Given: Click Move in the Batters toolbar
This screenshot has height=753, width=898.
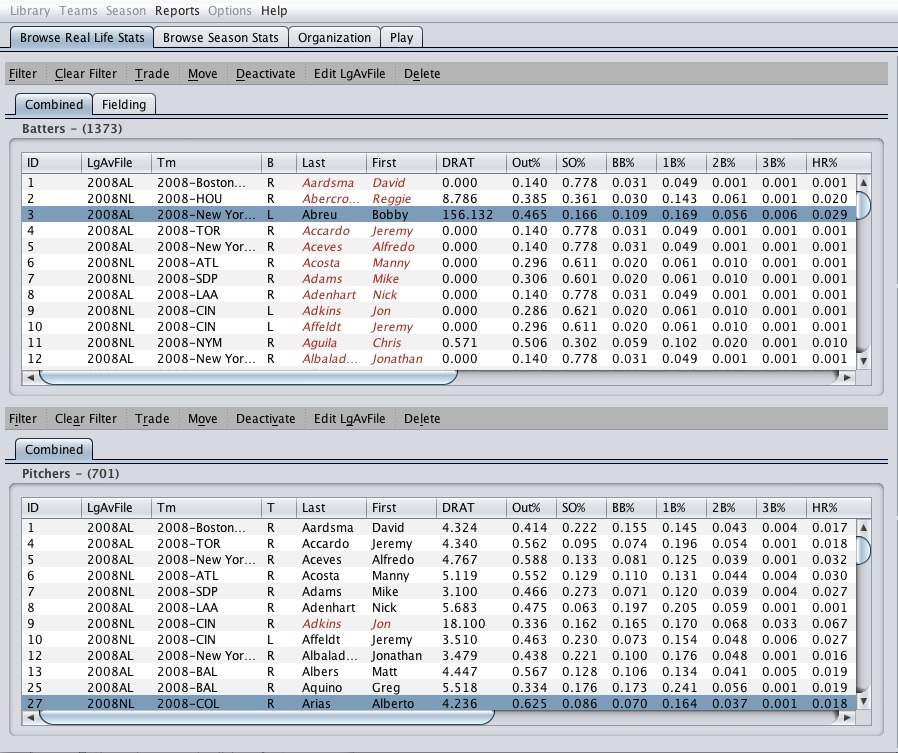Looking at the screenshot, I should click(203, 74).
